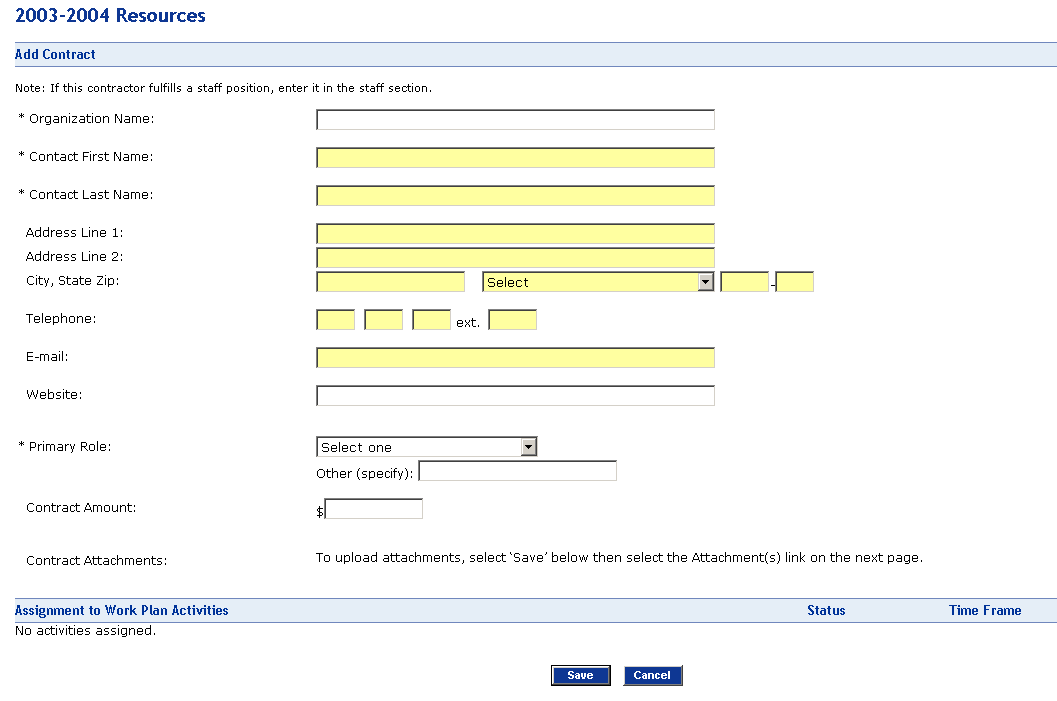
Task: Click the Organization Name text field
Action: point(515,120)
